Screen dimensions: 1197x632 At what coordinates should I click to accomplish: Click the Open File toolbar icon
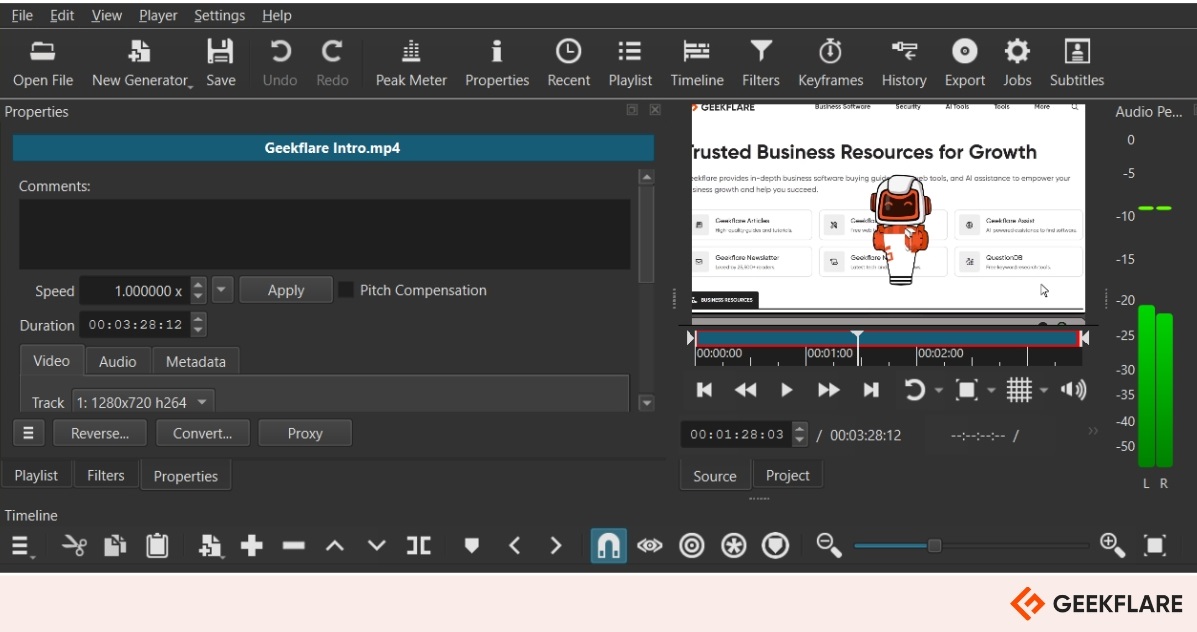tap(43, 63)
